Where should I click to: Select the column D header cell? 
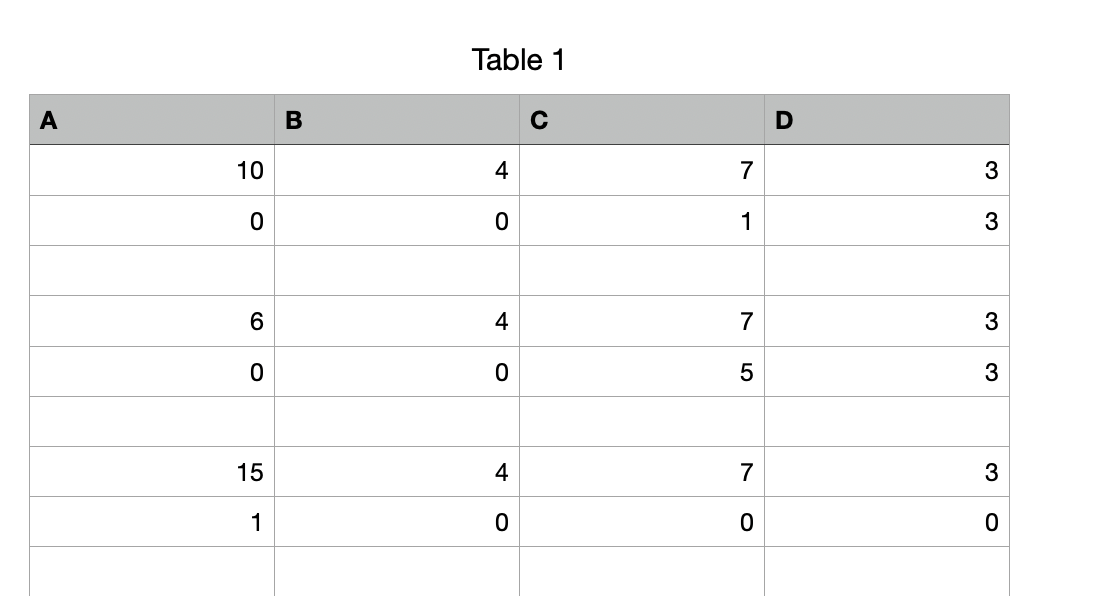(887, 120)
